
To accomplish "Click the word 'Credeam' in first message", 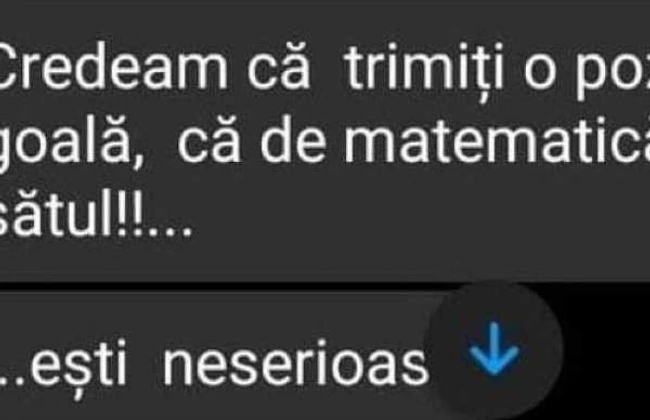I will pos(113,67).
